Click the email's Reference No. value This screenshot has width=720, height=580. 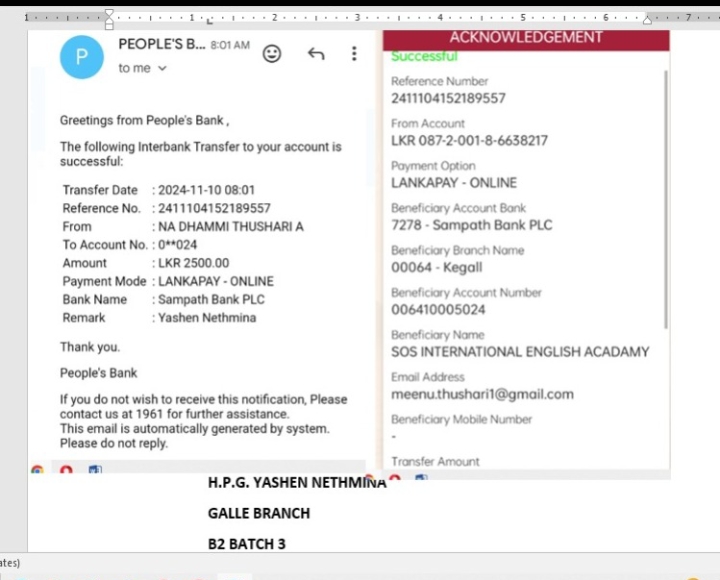click(214, 208)
